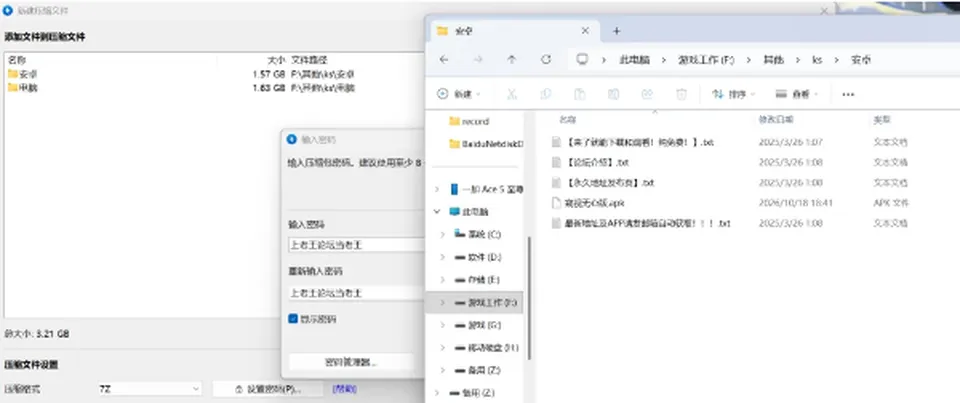Screen dimensions: 960x403
Task: Expand the 一加 Ace 5 device node
Action: [x=437, y=189]
